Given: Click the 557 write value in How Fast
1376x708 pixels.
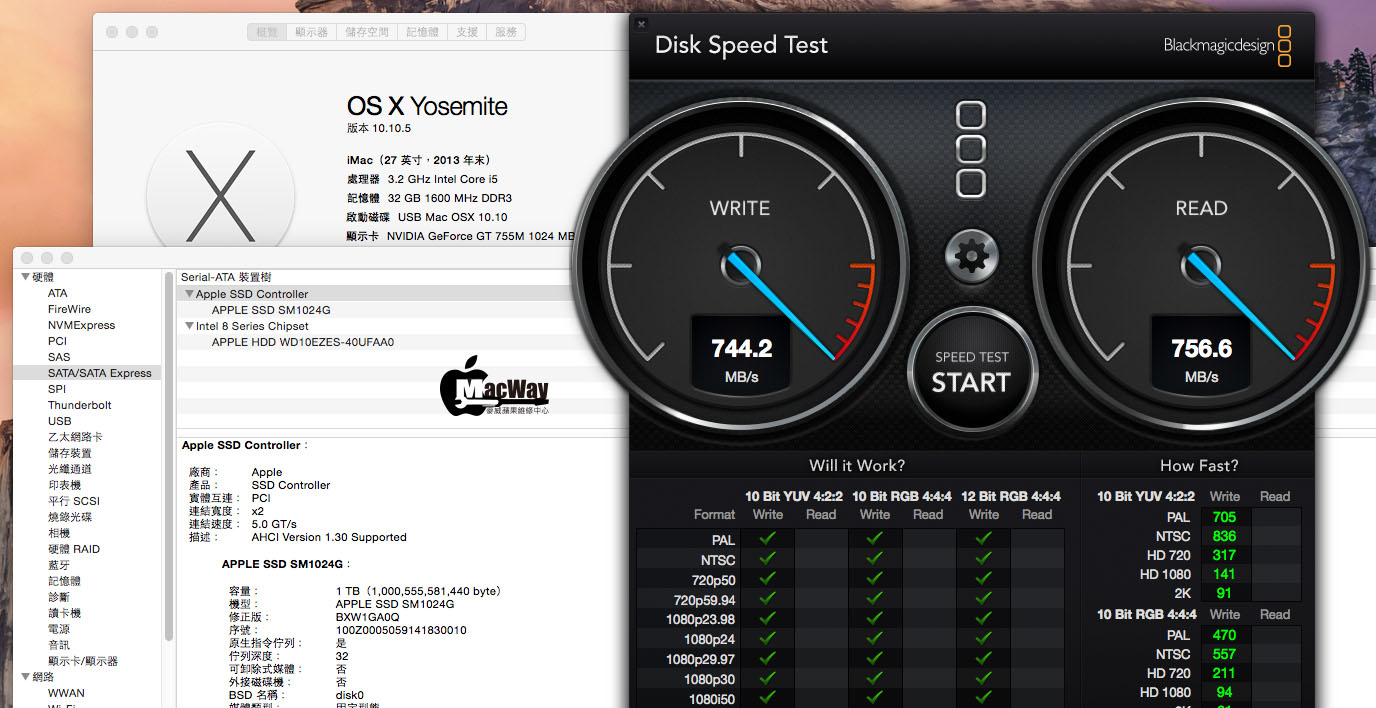Looking at the screenshot, I should click(1224, 654).
